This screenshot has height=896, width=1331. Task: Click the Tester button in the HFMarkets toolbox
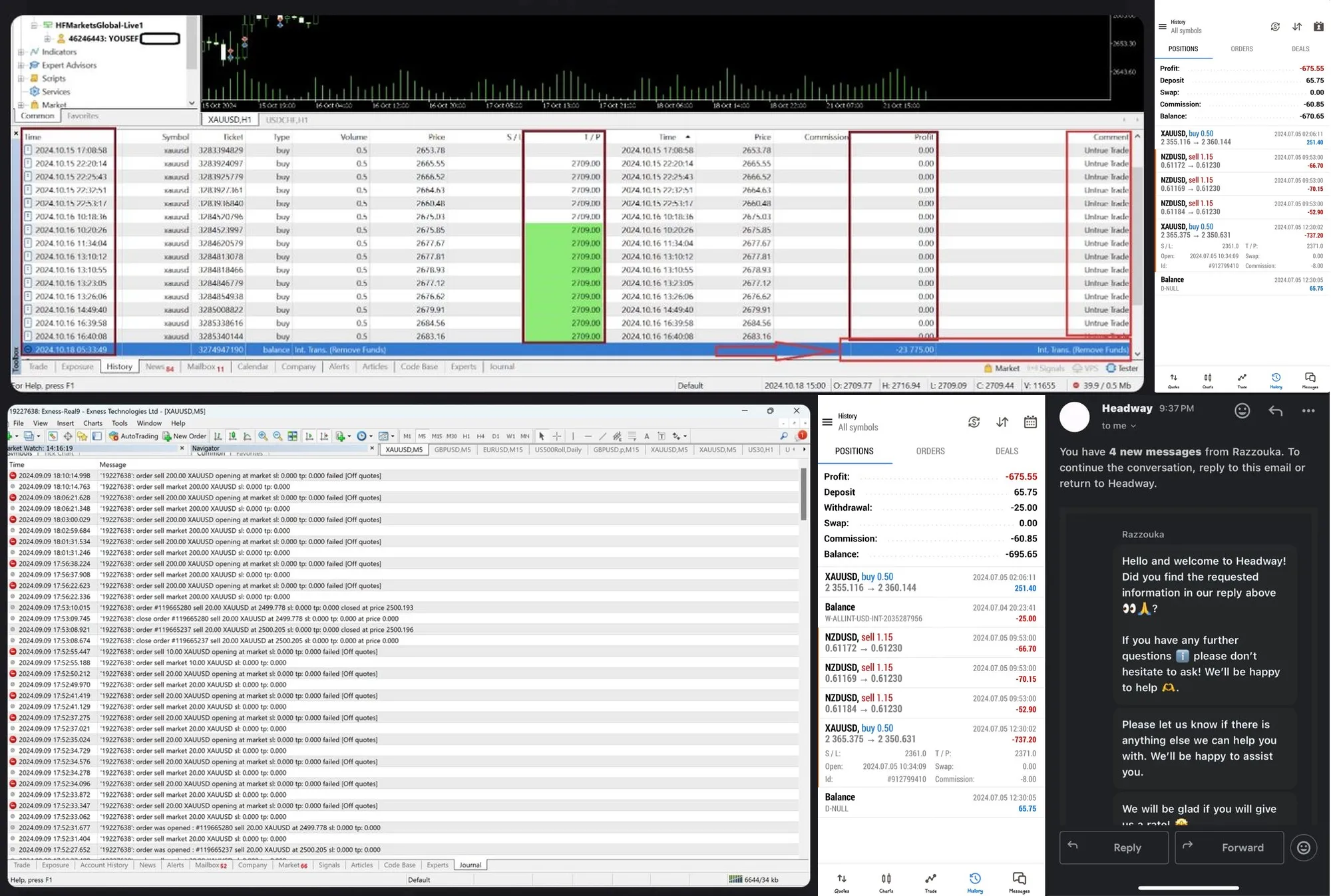coord(1122,368)
